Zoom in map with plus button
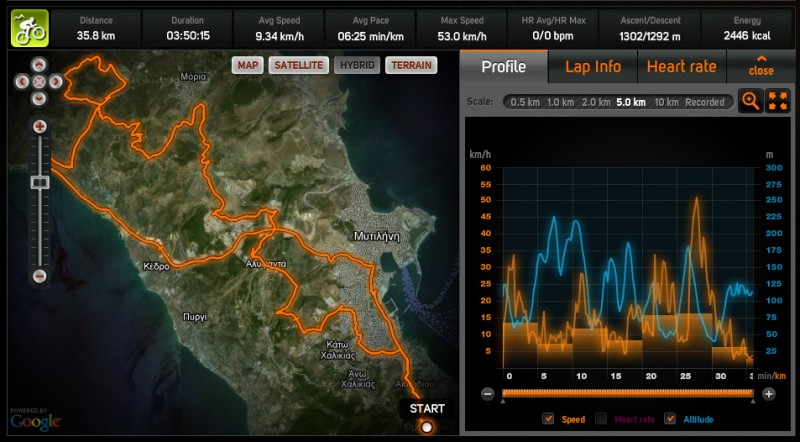The height and width of the screenshot is (442, 800). [39, 127]
